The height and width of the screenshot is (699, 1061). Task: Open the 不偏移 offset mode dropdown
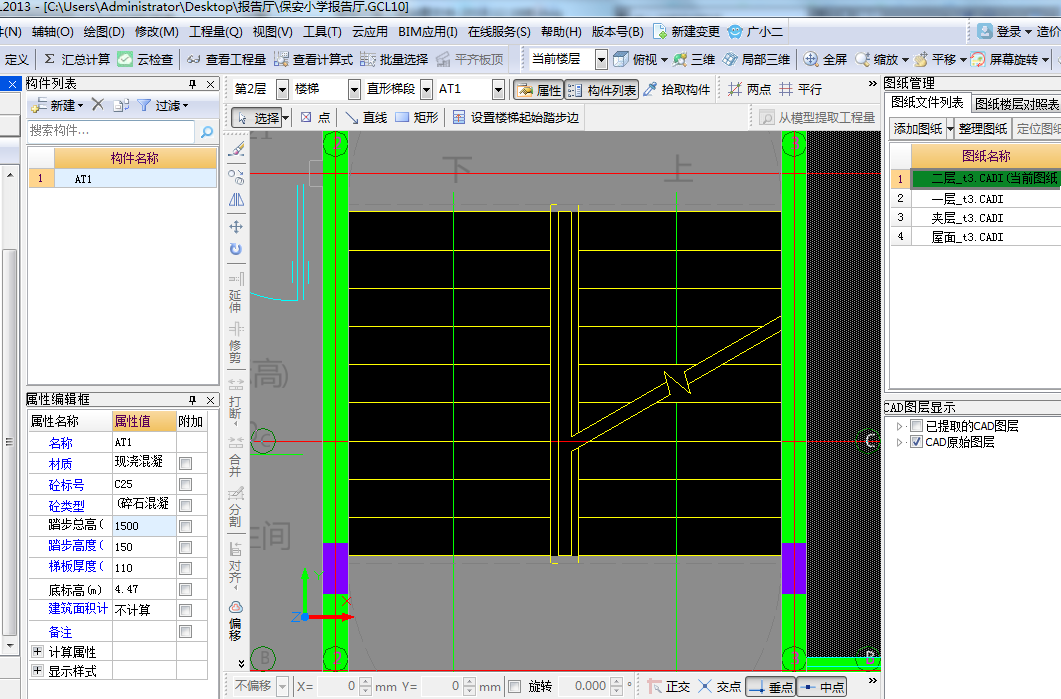(x=283, y=687)
